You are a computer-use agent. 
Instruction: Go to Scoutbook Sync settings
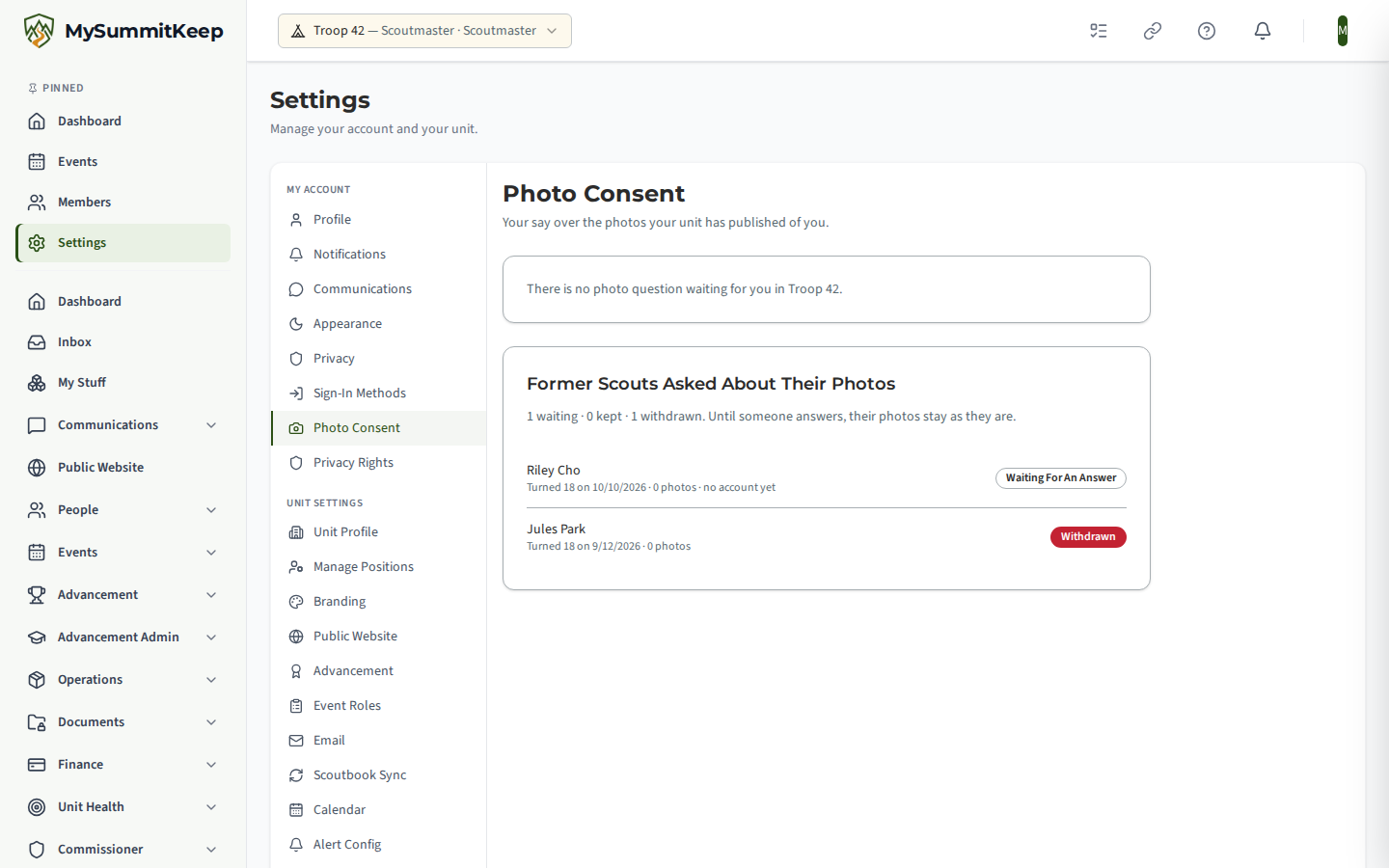(x=378, y=775)
